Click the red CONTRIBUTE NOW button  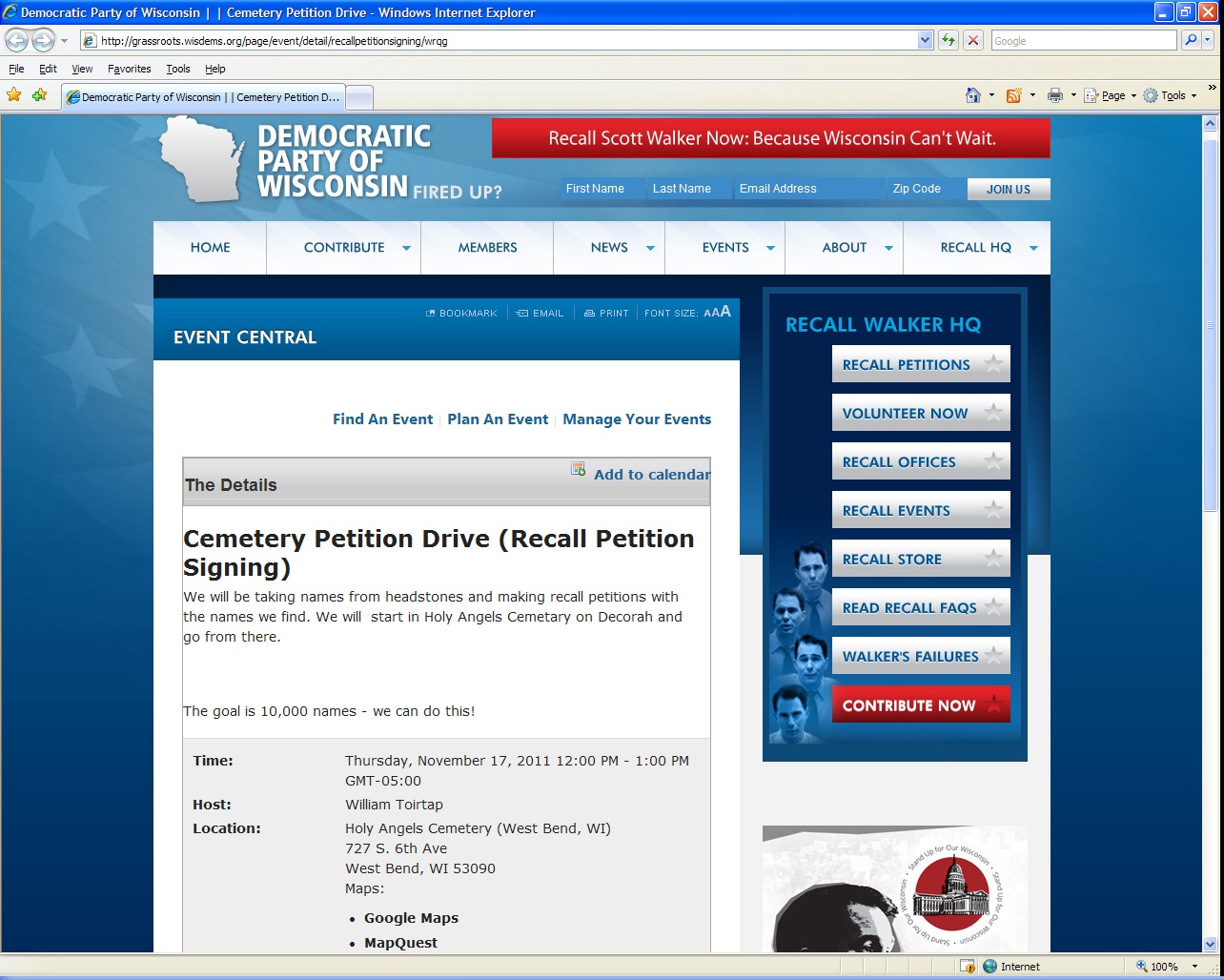pos(921,704)
